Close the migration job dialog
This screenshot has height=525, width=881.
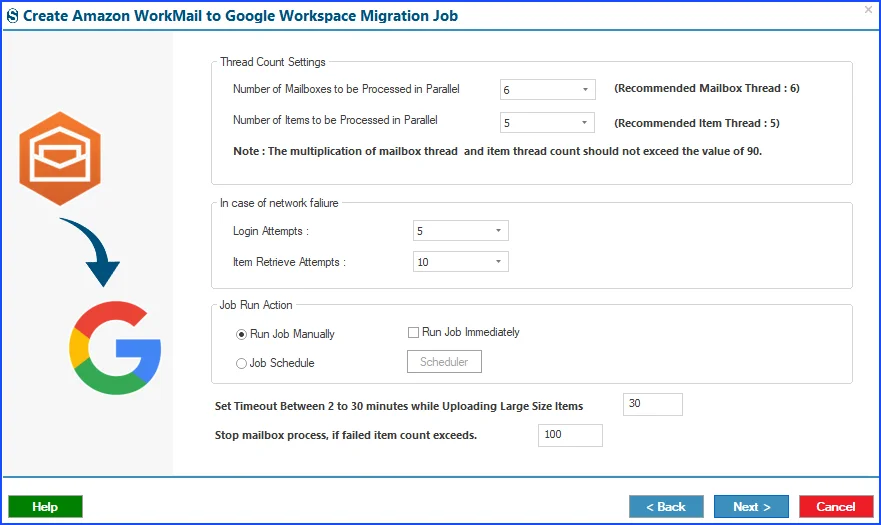[x=868, y=10]
